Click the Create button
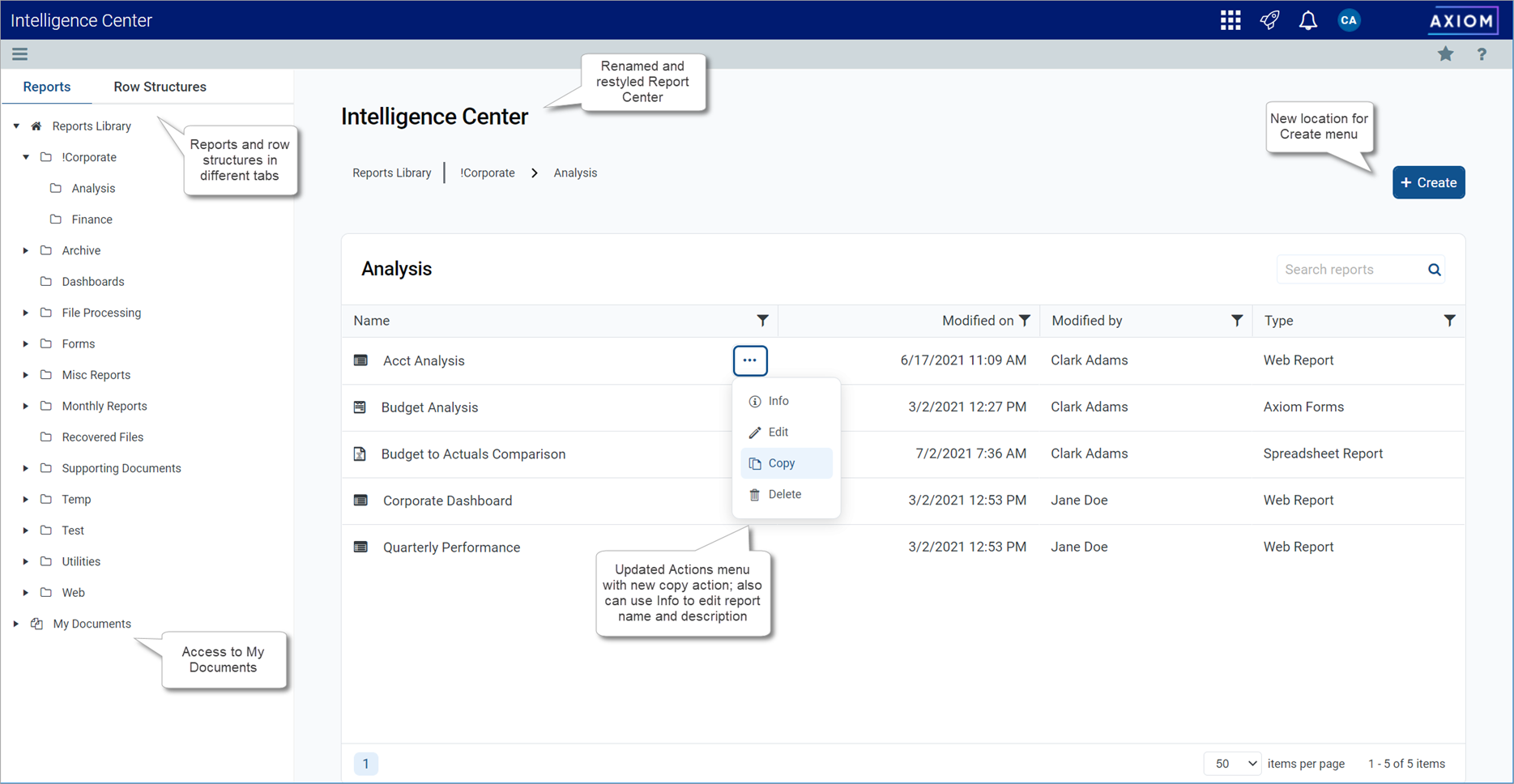Viewport: 1514px width, 784px height. [1428, 182]
